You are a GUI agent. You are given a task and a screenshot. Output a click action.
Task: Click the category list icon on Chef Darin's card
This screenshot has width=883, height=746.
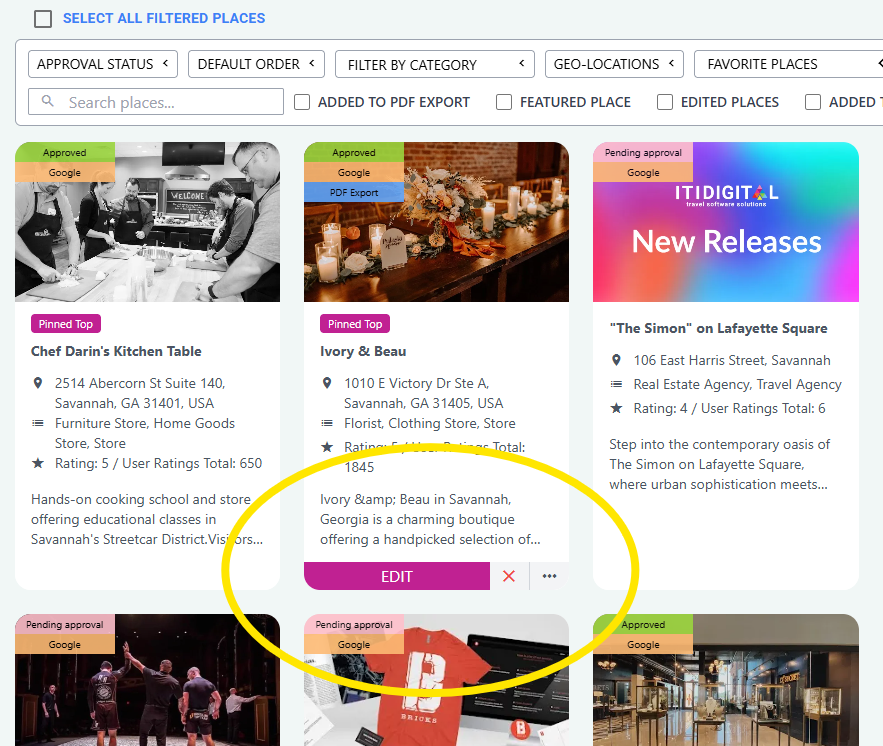point(38,423)
